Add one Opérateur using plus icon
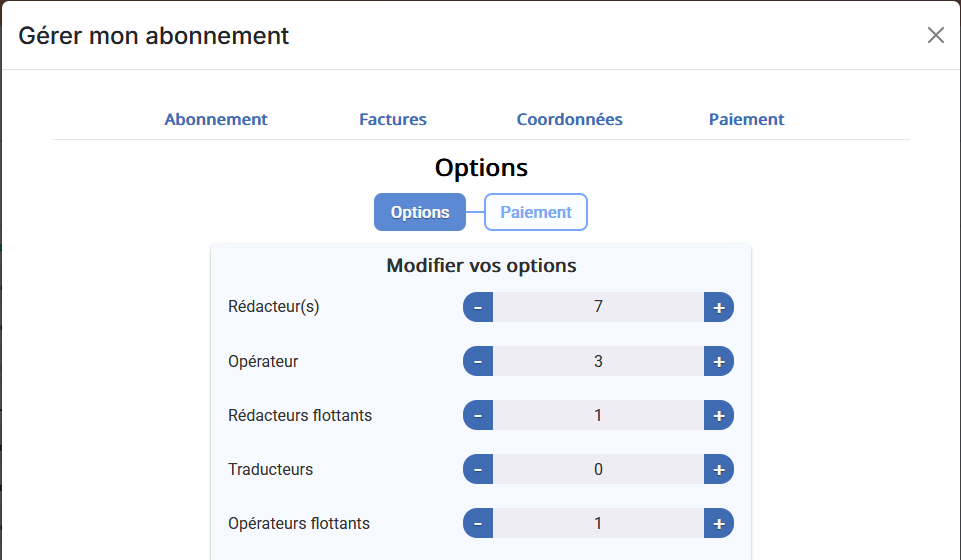The width and height of the screenshot is (961, 560). pos(718,361)
